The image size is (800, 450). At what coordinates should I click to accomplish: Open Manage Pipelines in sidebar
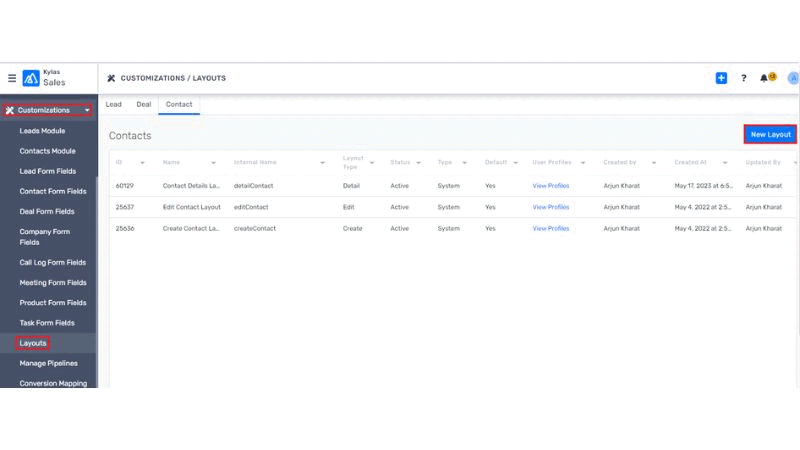click(48, 363)
